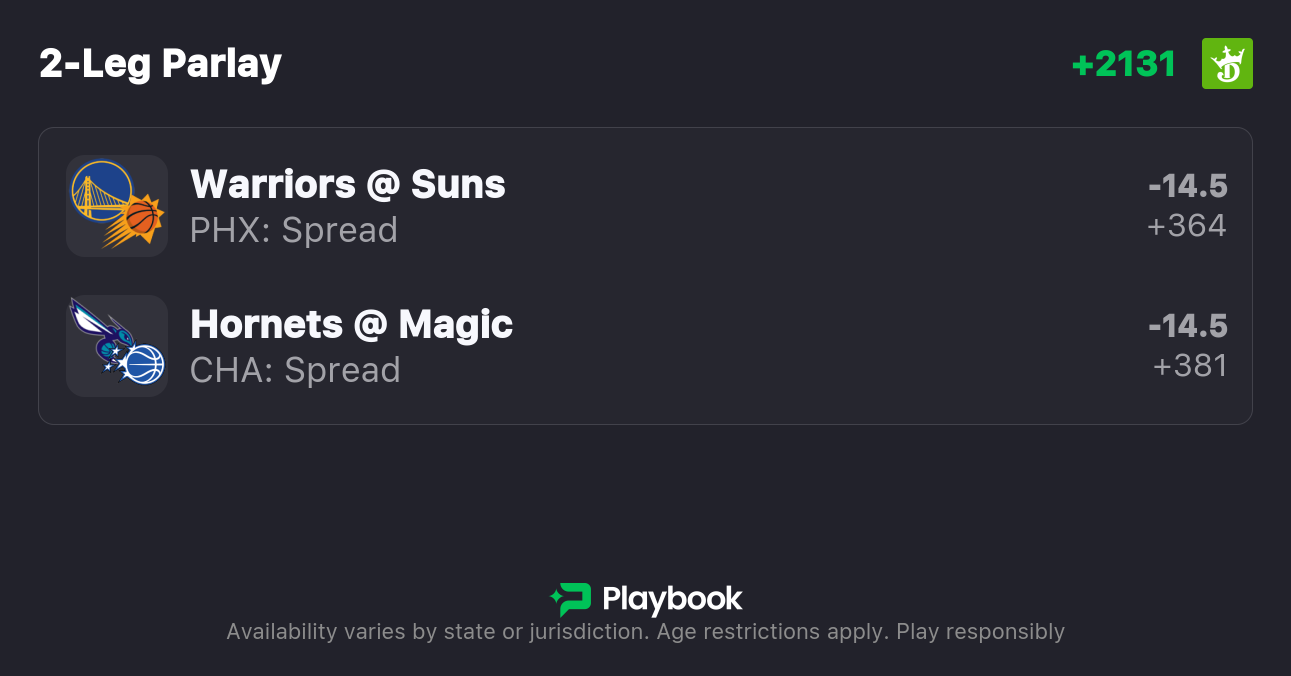This screenshot has width=1291, height=676.
Task: Click the DraftKings sportsbook logo
Action: coord(1227,64)
